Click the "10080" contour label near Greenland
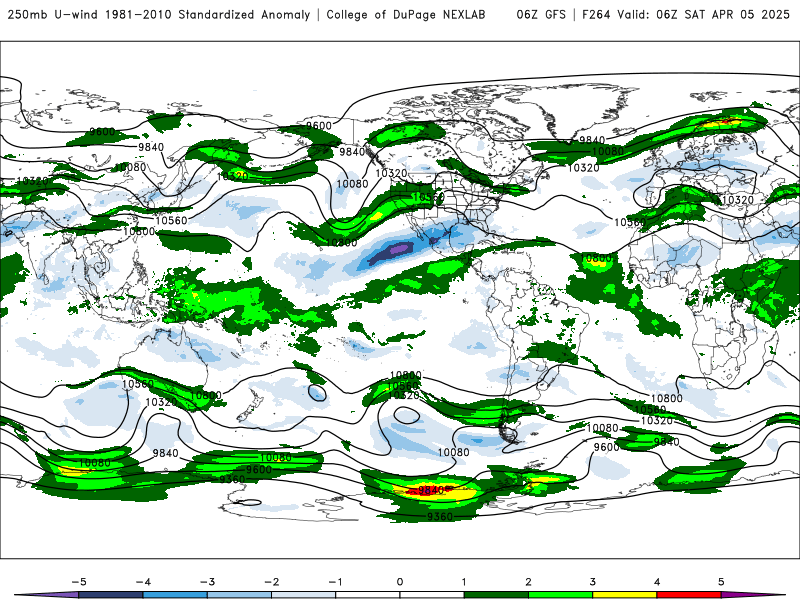Image resolution: width=800 pixels, height=600 pixels. coord(608,152)
